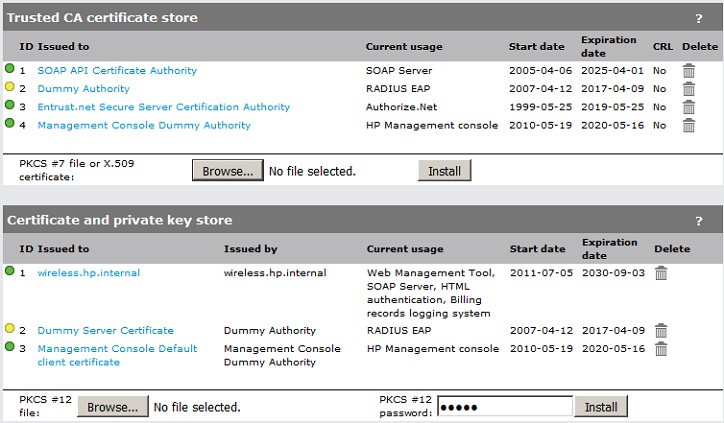Open the Dummy Authority certificate link
724x423 pixels.
(x=84, y=89)
